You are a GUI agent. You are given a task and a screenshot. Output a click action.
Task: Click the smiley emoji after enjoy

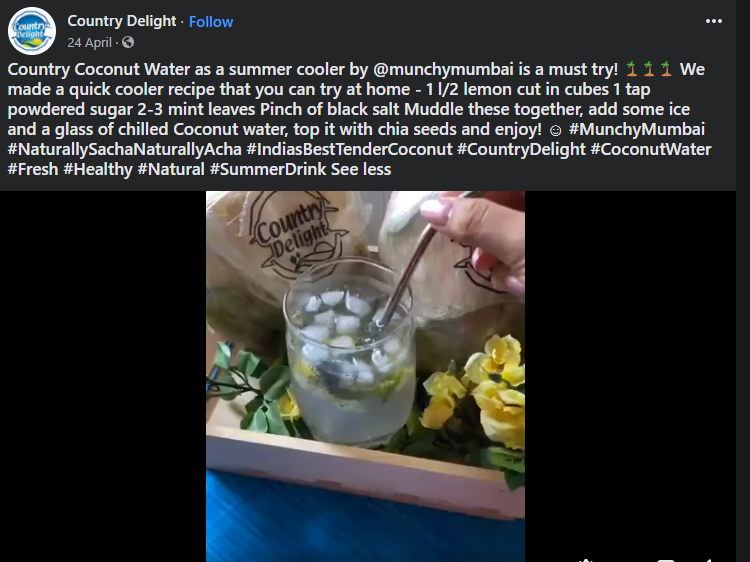[555, 130]
